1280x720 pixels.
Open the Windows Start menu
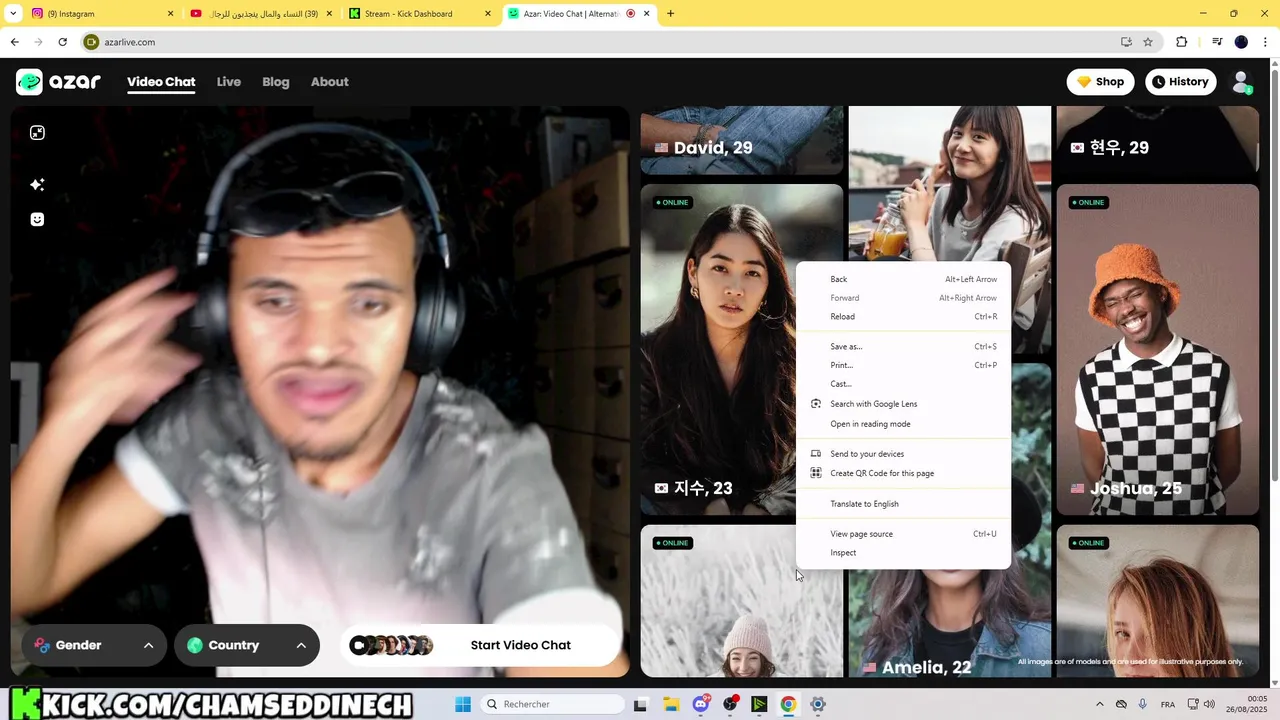coord(463,704)
